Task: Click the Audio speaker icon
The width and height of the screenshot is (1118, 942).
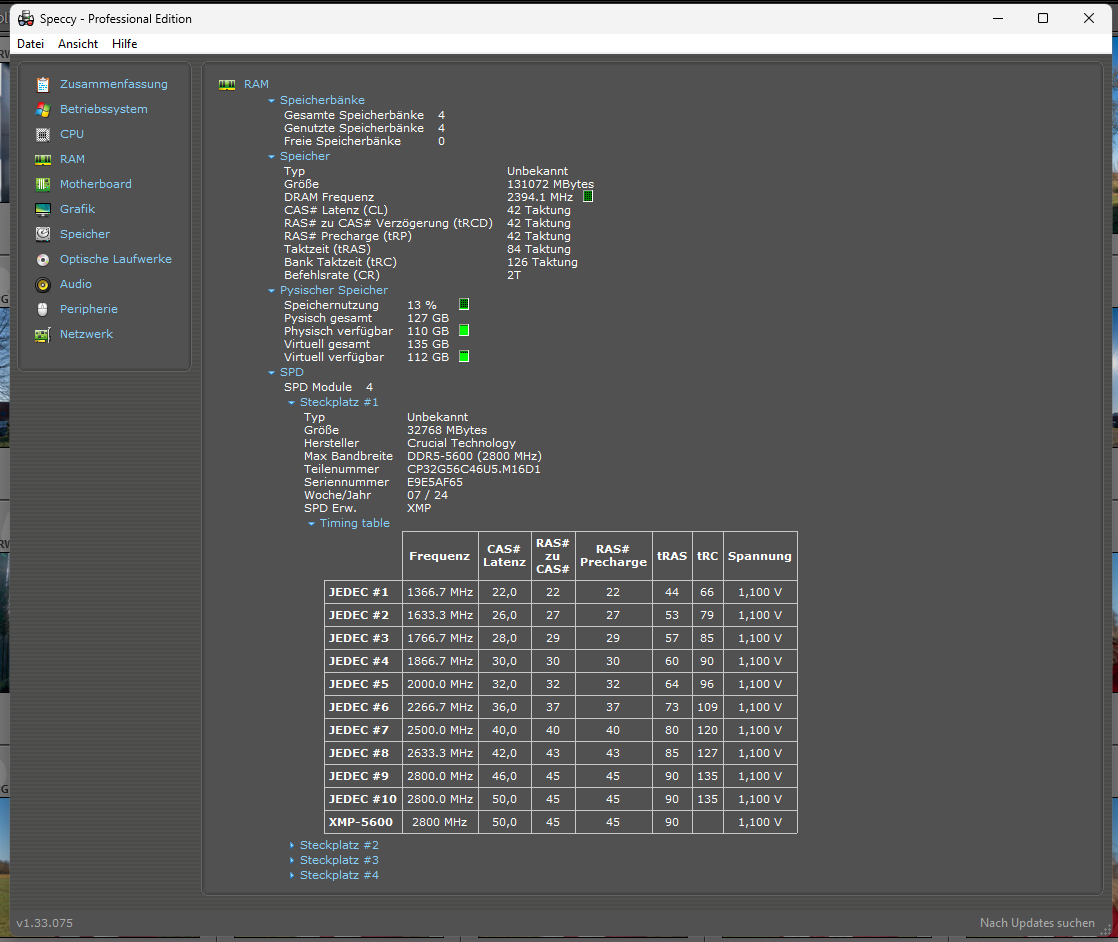Action: coord(43,284)
